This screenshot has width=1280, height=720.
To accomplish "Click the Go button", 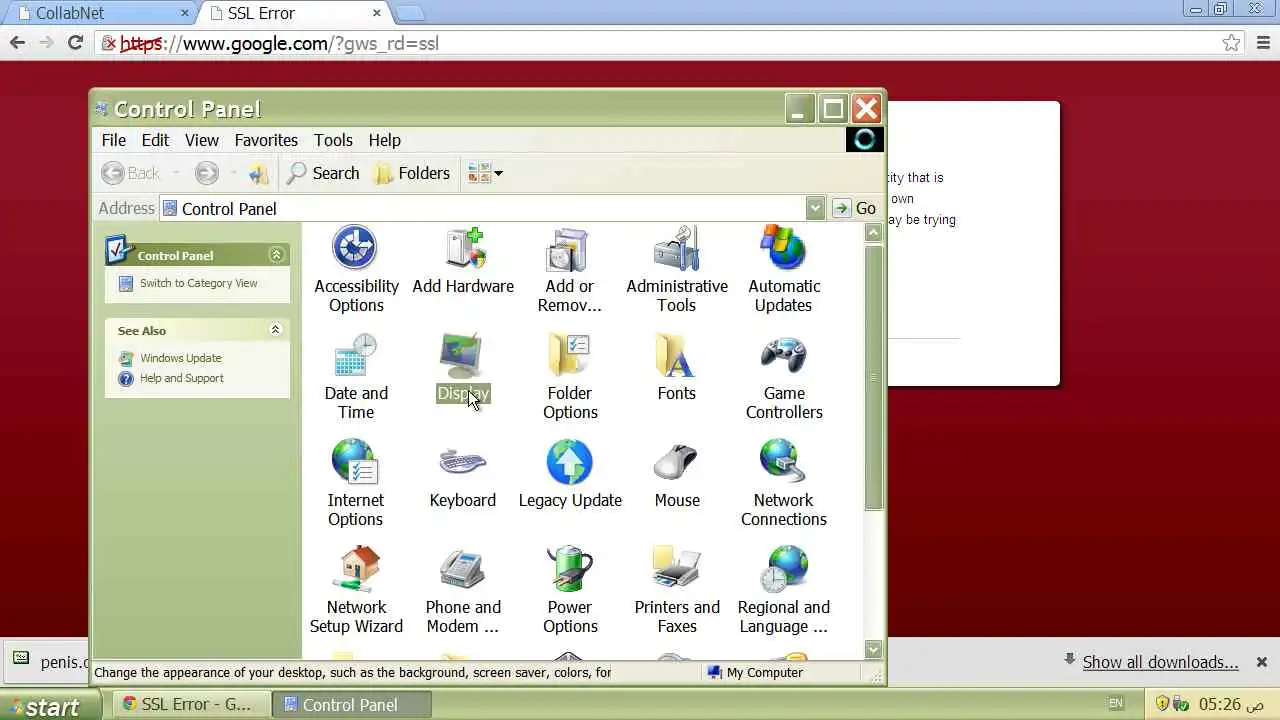I will coord(855,208).
